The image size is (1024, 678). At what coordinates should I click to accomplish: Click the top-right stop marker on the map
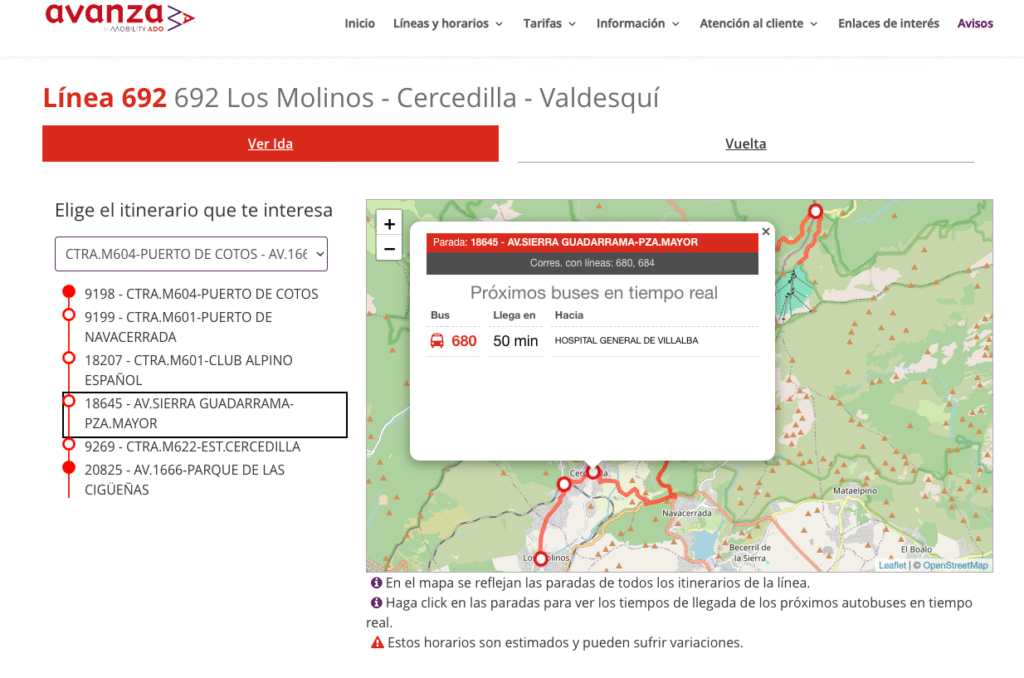coord(815,211)
